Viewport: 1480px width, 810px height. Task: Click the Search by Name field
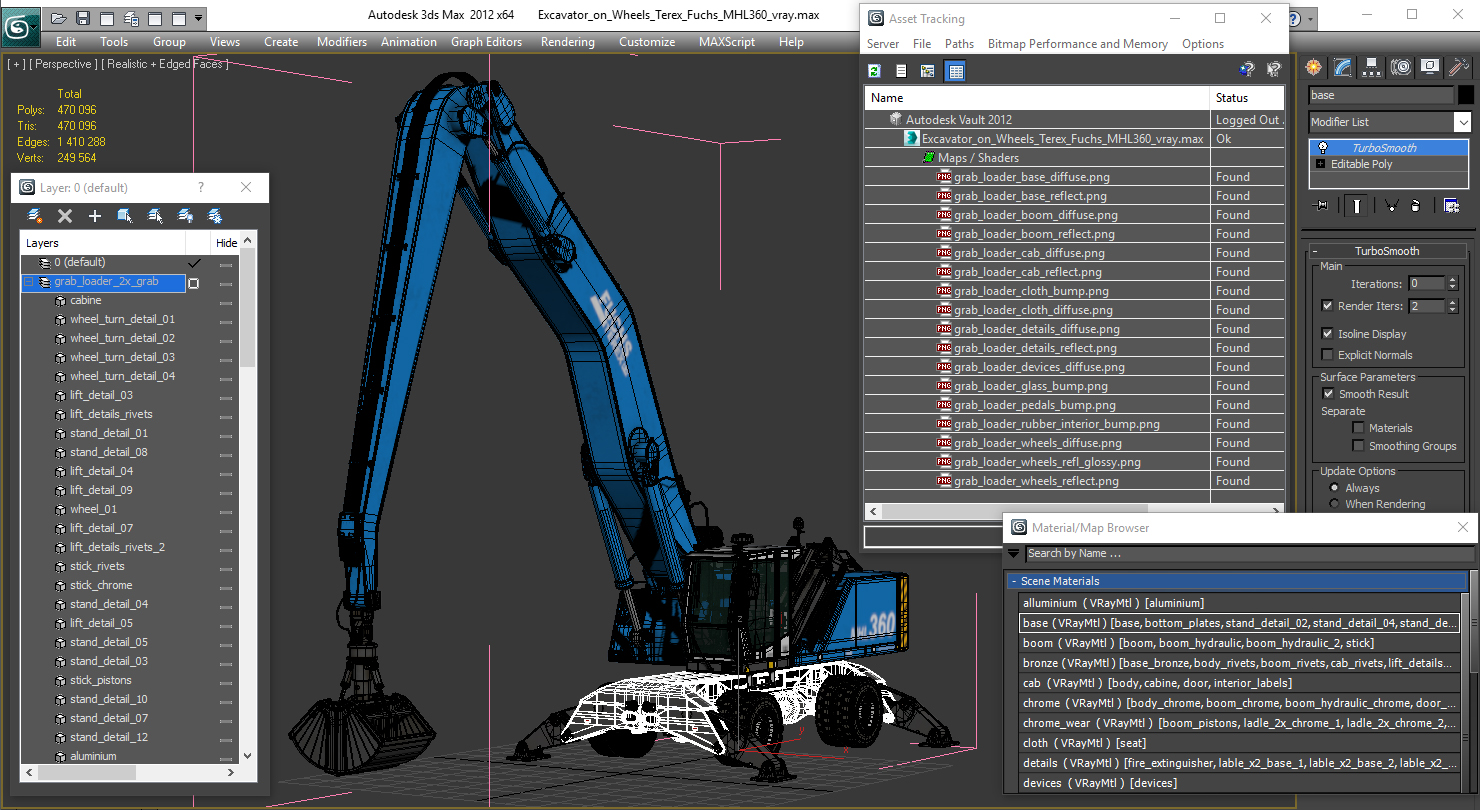click(x=1249, y=553)
